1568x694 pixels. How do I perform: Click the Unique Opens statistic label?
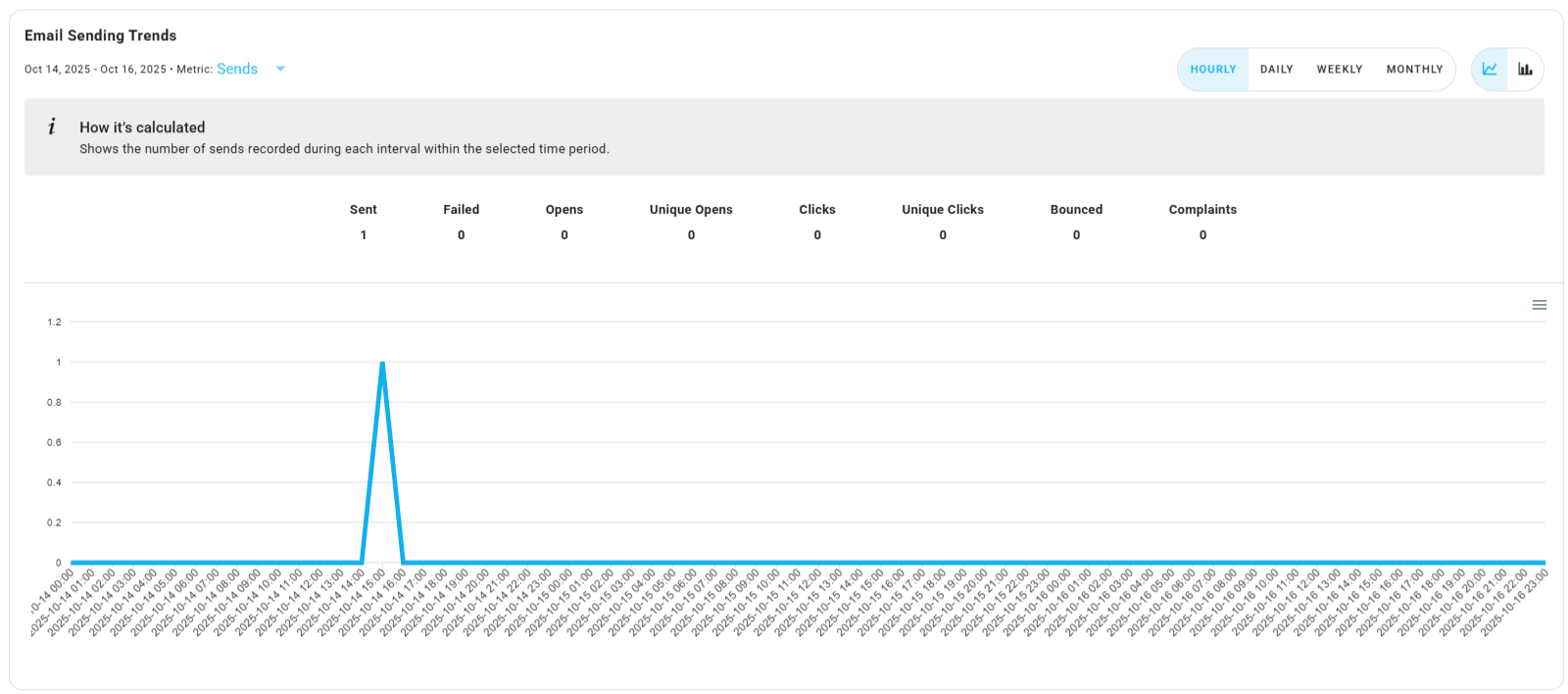point(691,210)
